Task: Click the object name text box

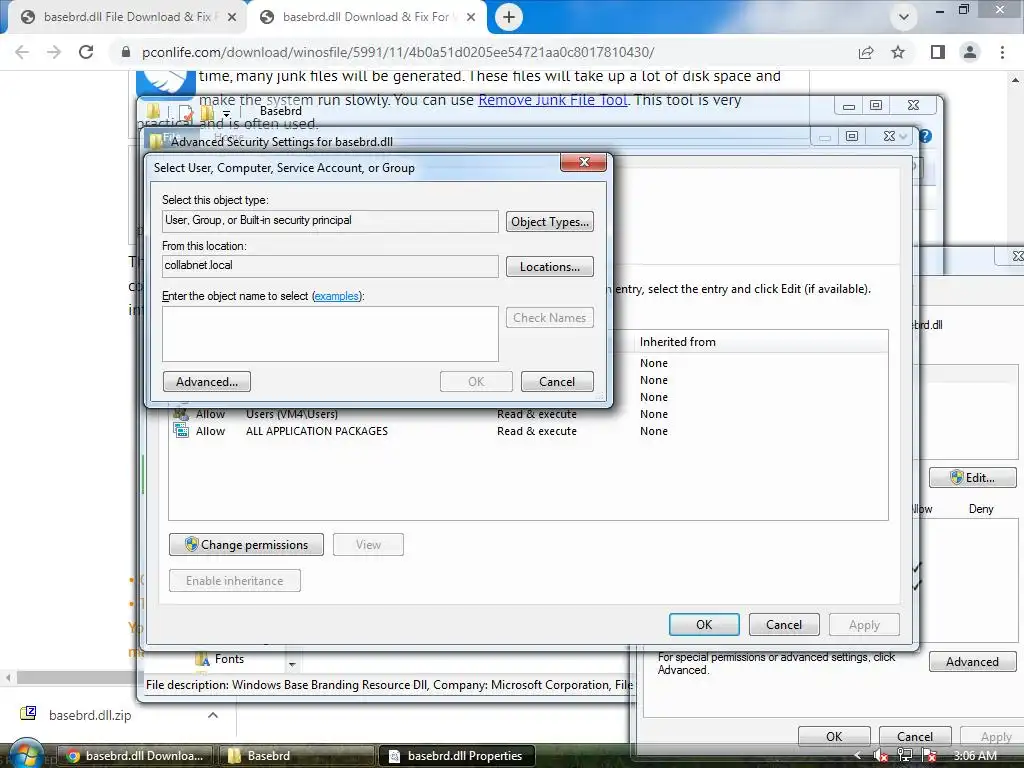Action: click(x=330, y=334)
